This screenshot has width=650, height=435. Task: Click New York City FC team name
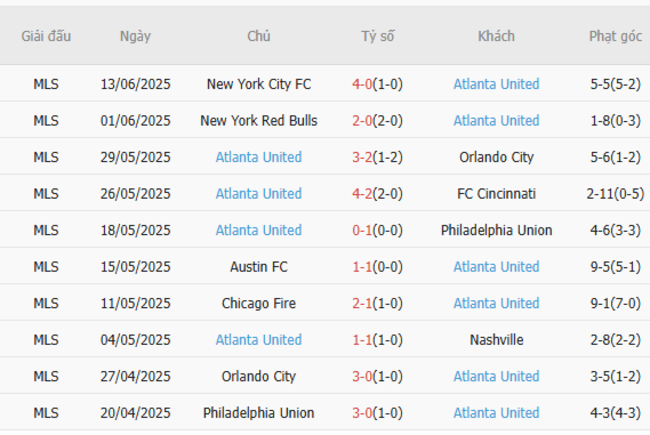258,84
